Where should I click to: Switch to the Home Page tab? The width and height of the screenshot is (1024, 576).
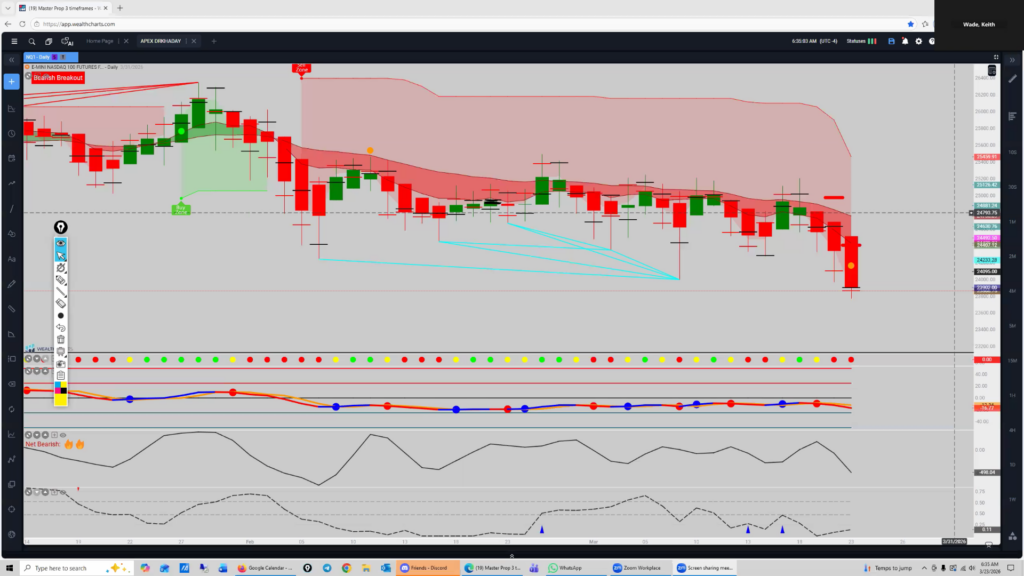[100, 41]
